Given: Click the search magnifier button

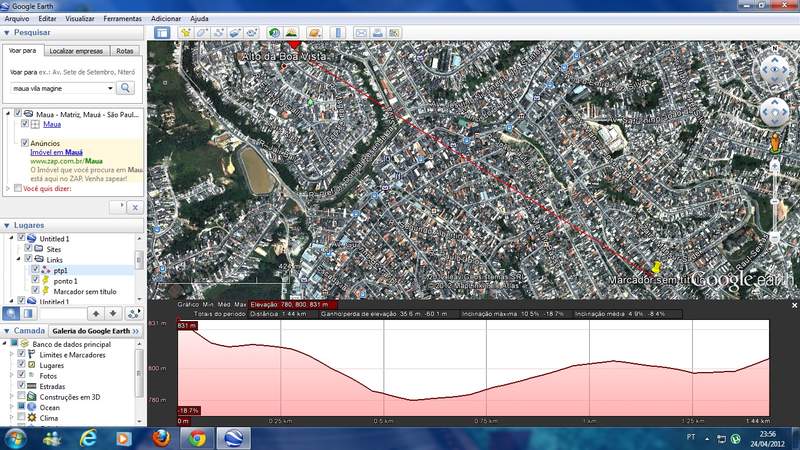Looking at the screenshot, I should (x=126, y=88).
